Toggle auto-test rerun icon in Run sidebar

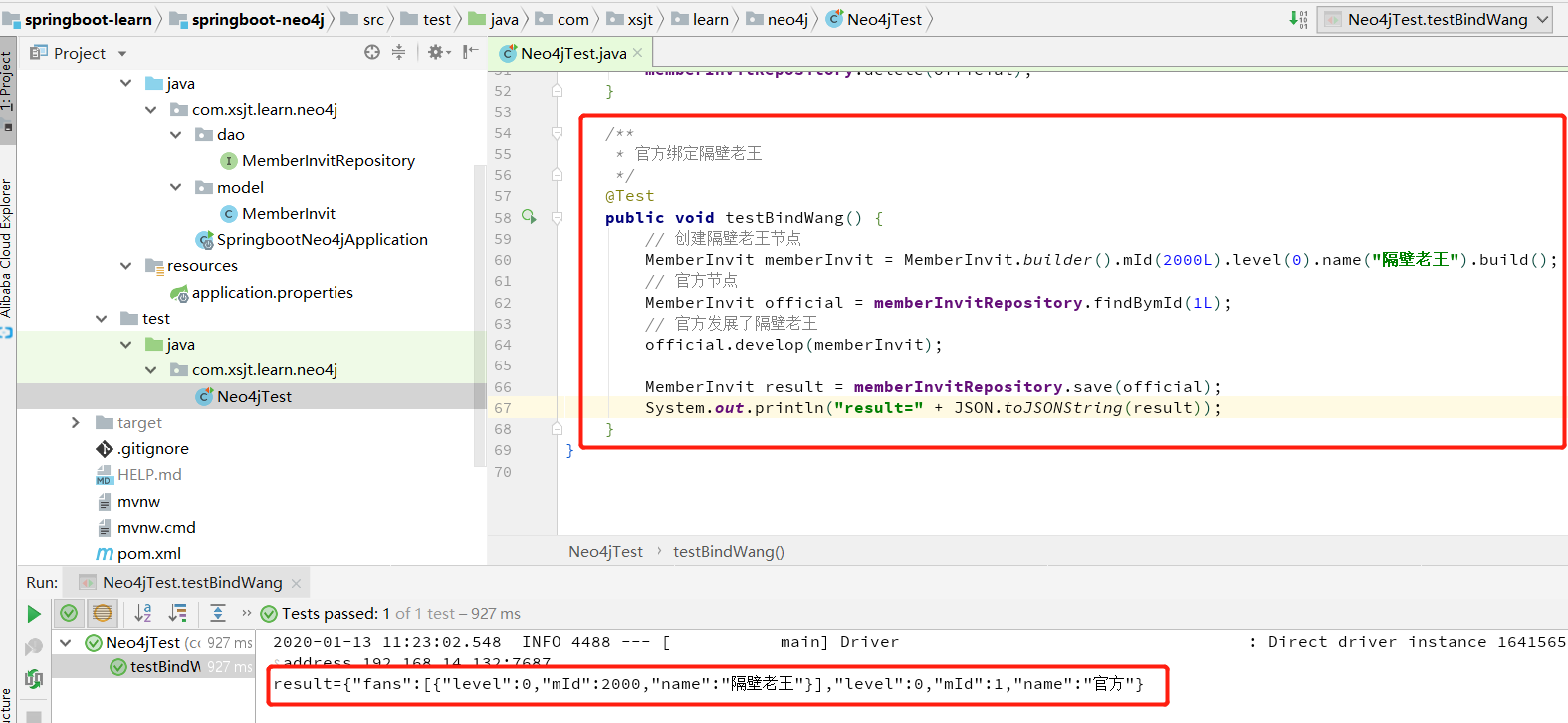click(34, 679)
